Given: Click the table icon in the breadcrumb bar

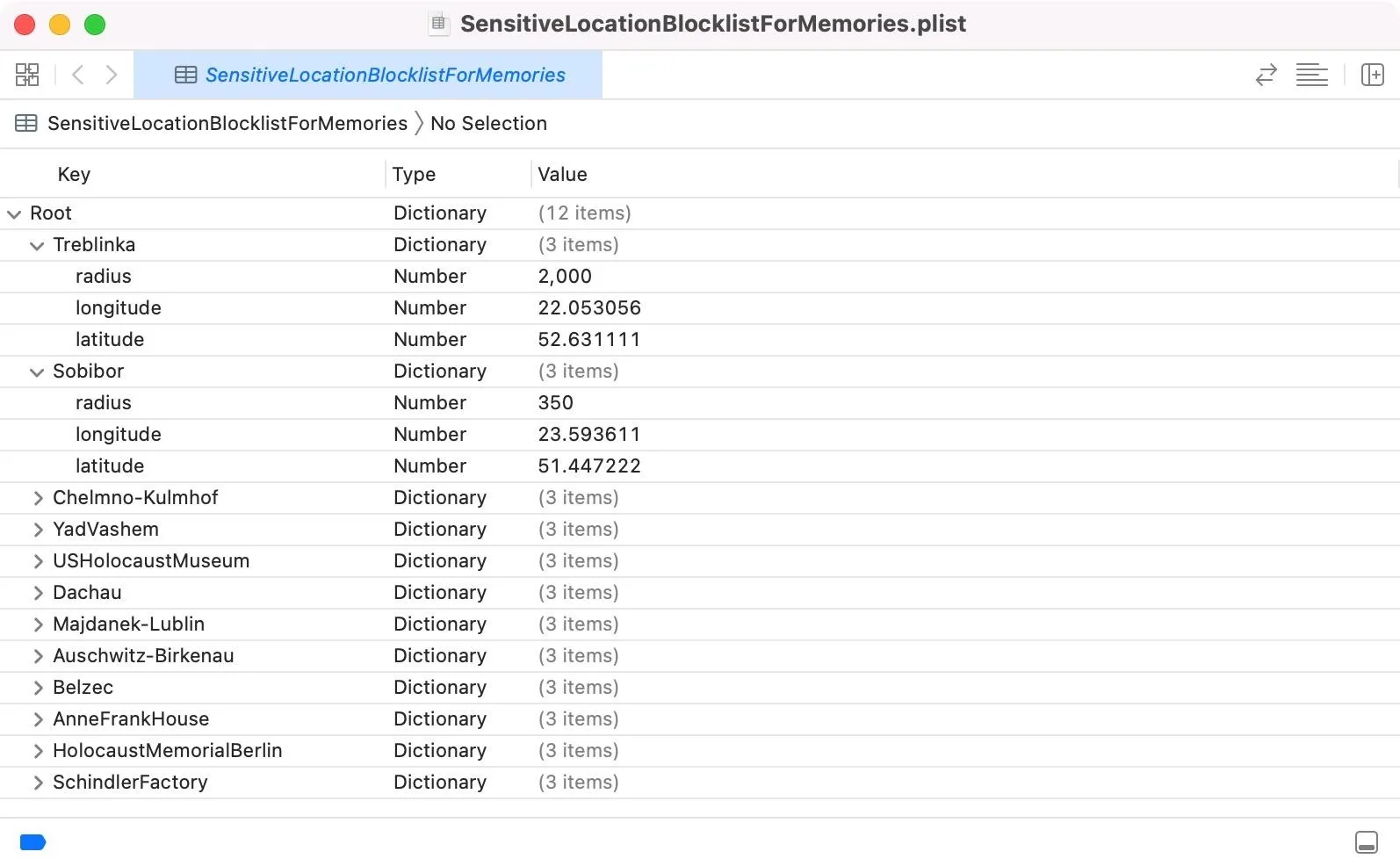Looking at the screenshot, I should [26, 124].
